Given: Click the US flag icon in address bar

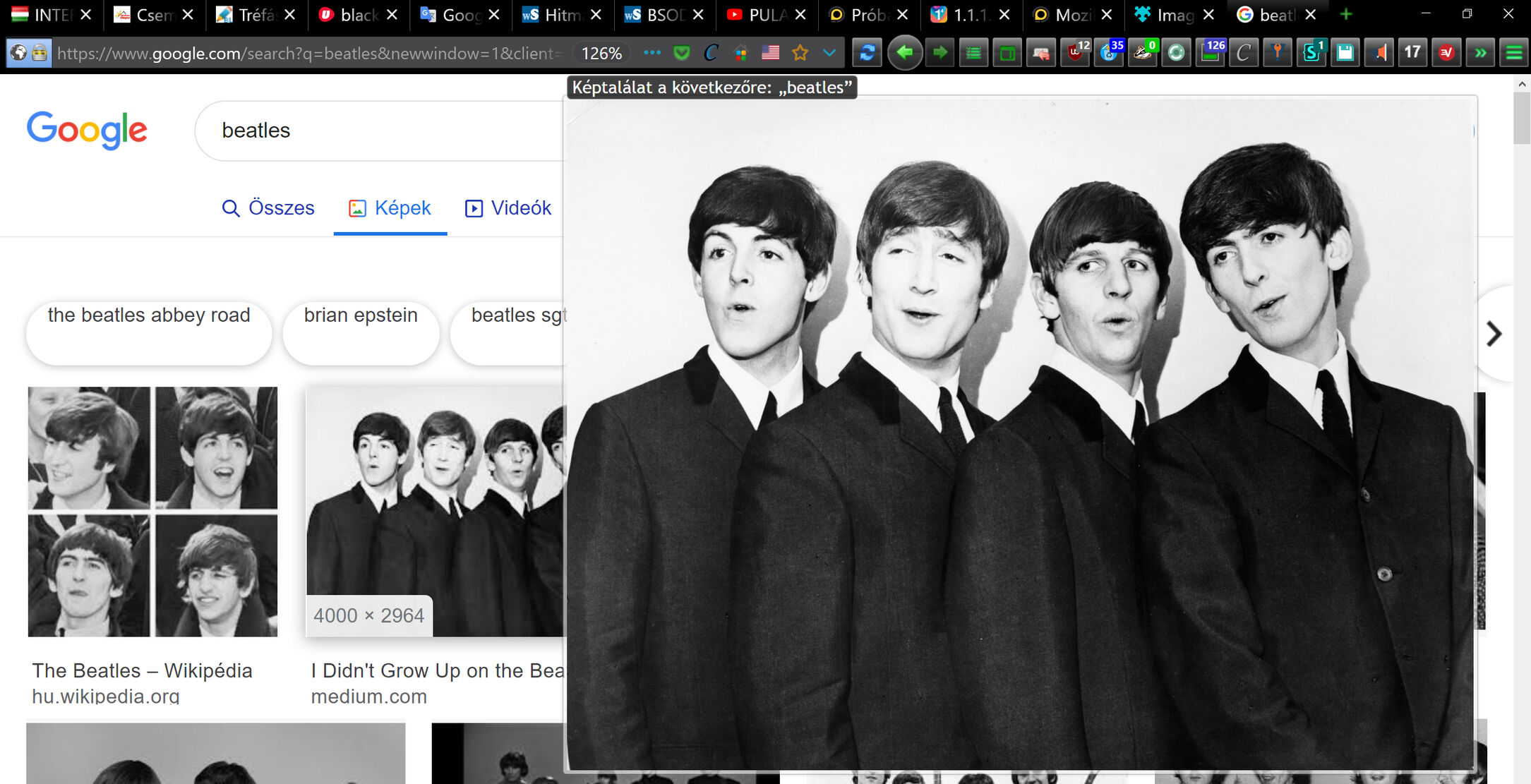Looking at the screenshot, I should pos(770,53).
